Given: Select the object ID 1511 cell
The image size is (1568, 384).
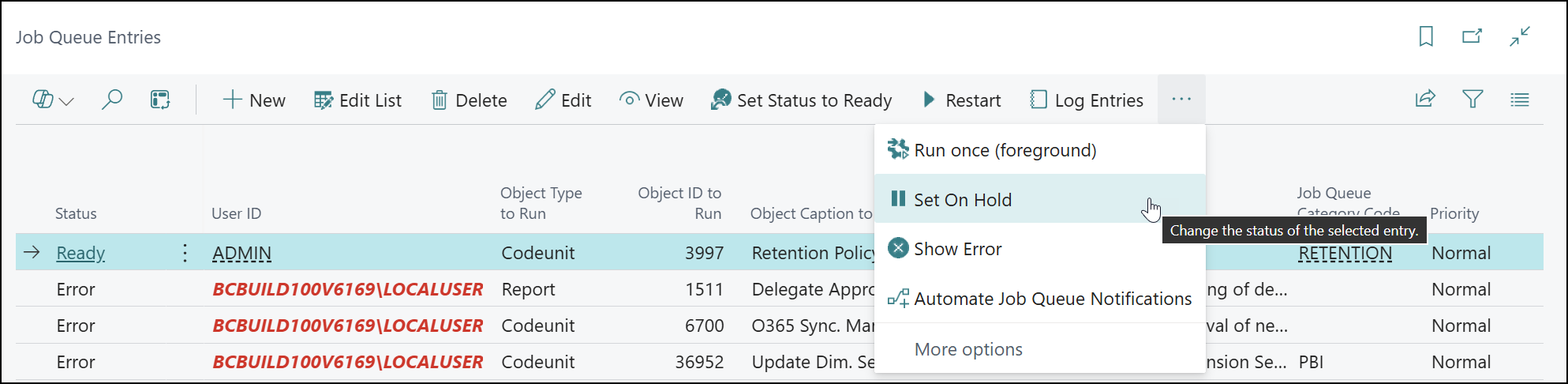Looking at the screenshot, I should 704,289.
